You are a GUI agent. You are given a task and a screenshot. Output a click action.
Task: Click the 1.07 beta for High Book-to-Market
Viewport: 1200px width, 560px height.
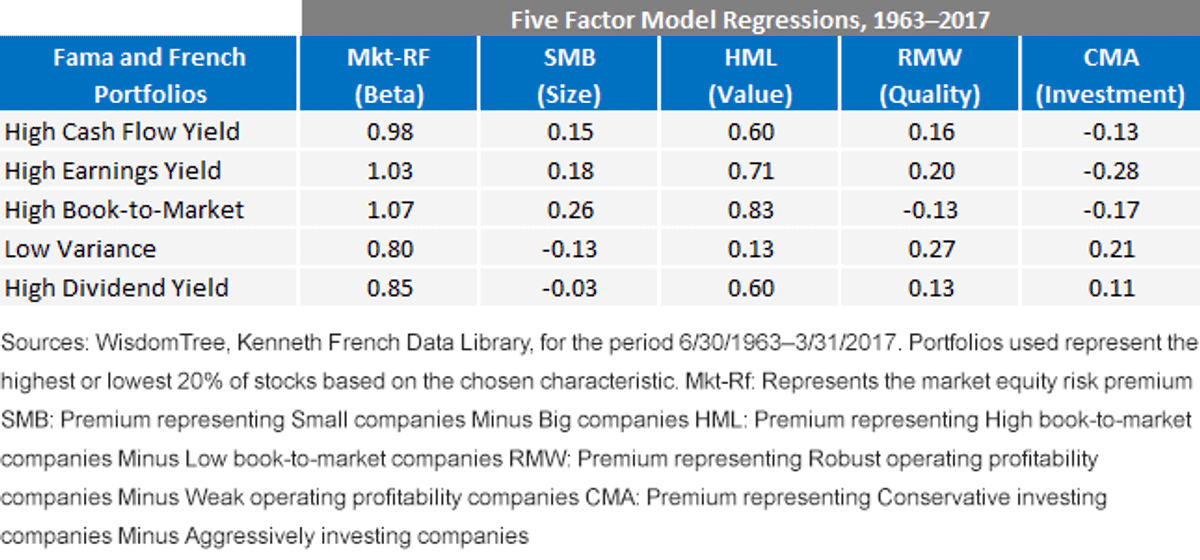click(391, 210)
